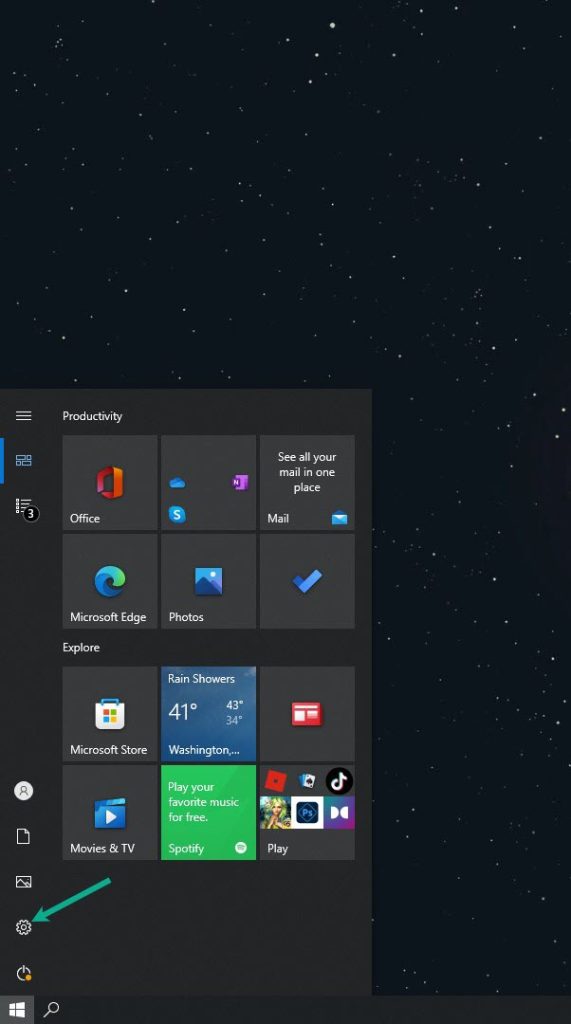Click the Productivity group heading
This screenshot has height=1024, width=571.
[x=92, y=416]
